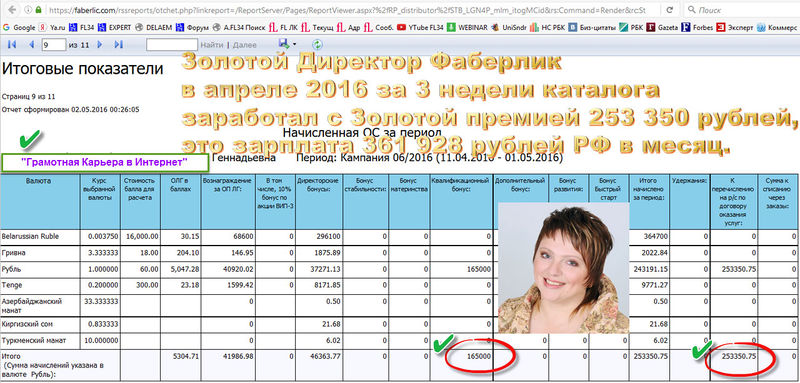Viewport: 800px width, 383px height.
Task: Click the Tenge row label
Action: (x=12, y=285)
